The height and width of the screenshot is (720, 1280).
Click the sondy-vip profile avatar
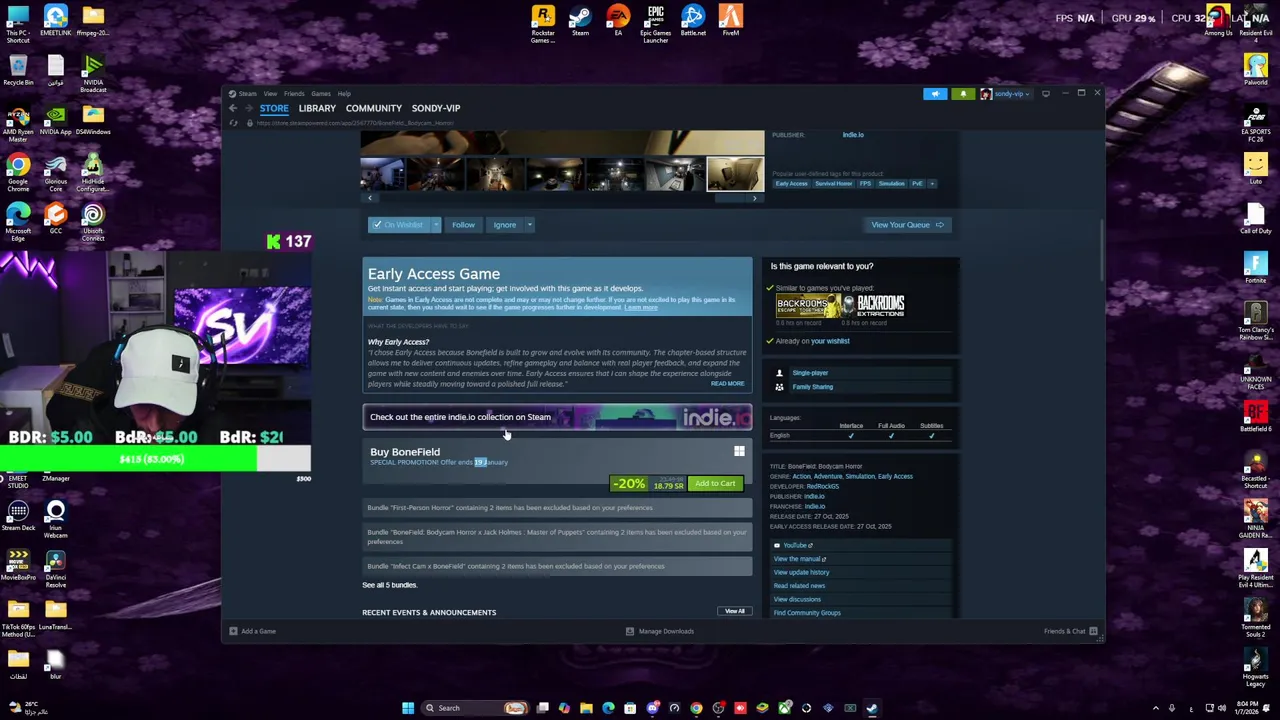coord(986,94)
